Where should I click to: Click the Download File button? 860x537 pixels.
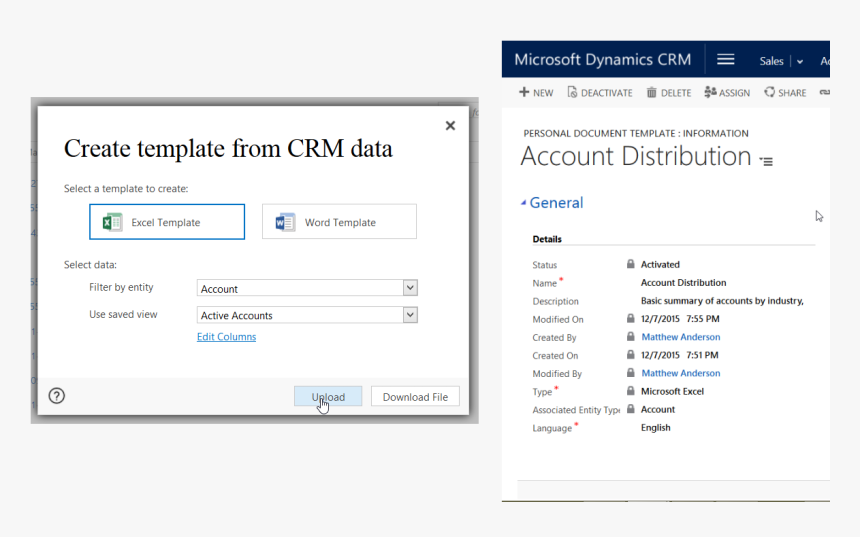tap(415, 397)
